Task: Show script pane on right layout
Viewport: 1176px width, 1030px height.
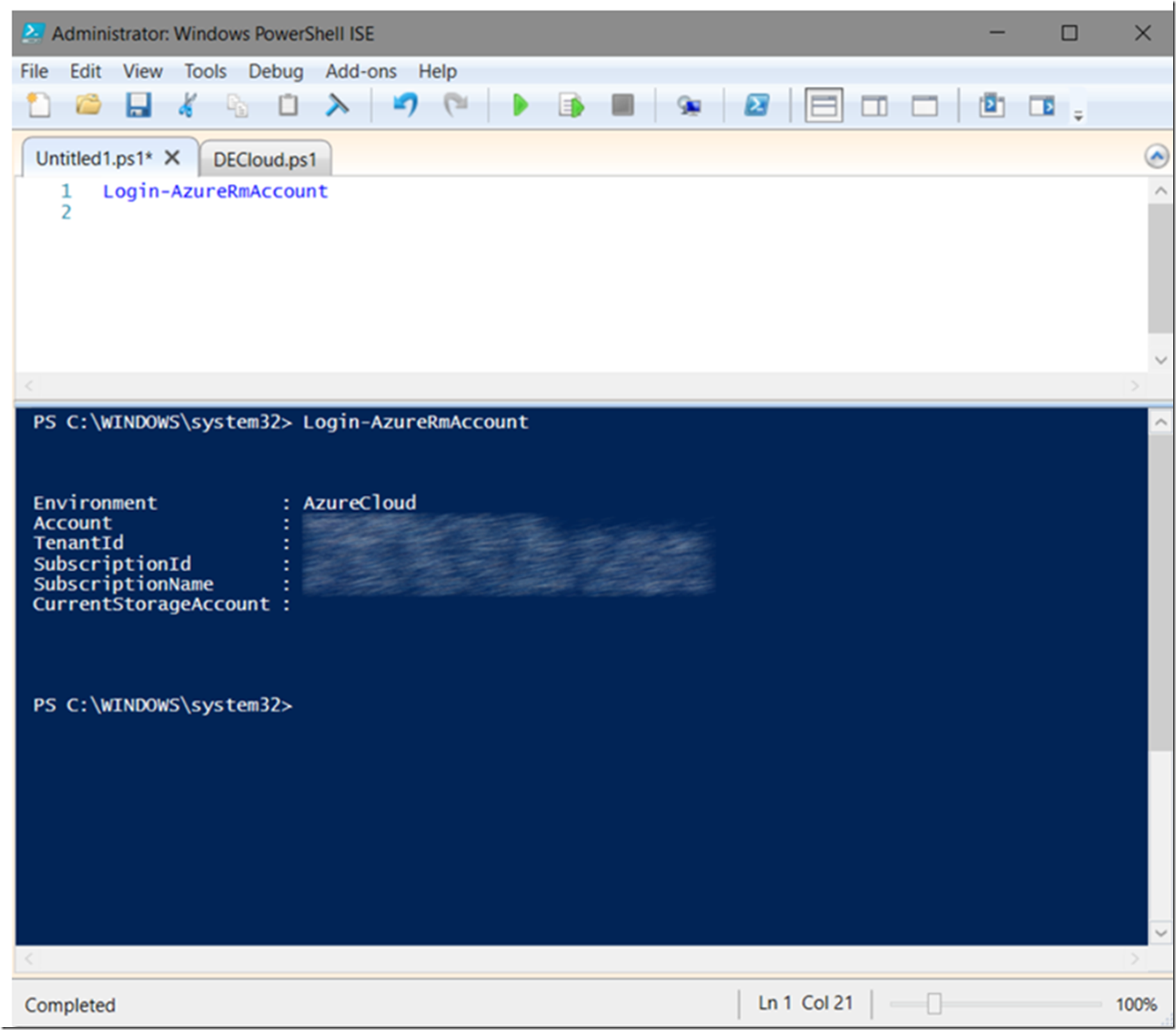Action: 874,106
